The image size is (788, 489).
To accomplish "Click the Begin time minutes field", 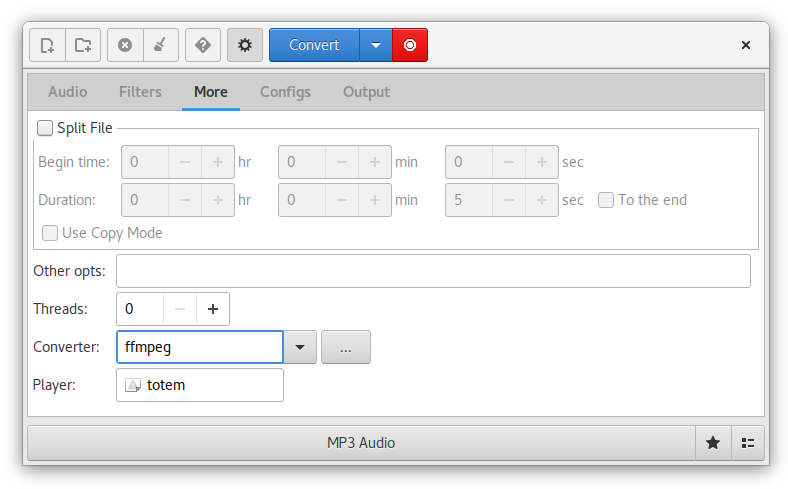I will pyautogui.click(x=302, y=162).
